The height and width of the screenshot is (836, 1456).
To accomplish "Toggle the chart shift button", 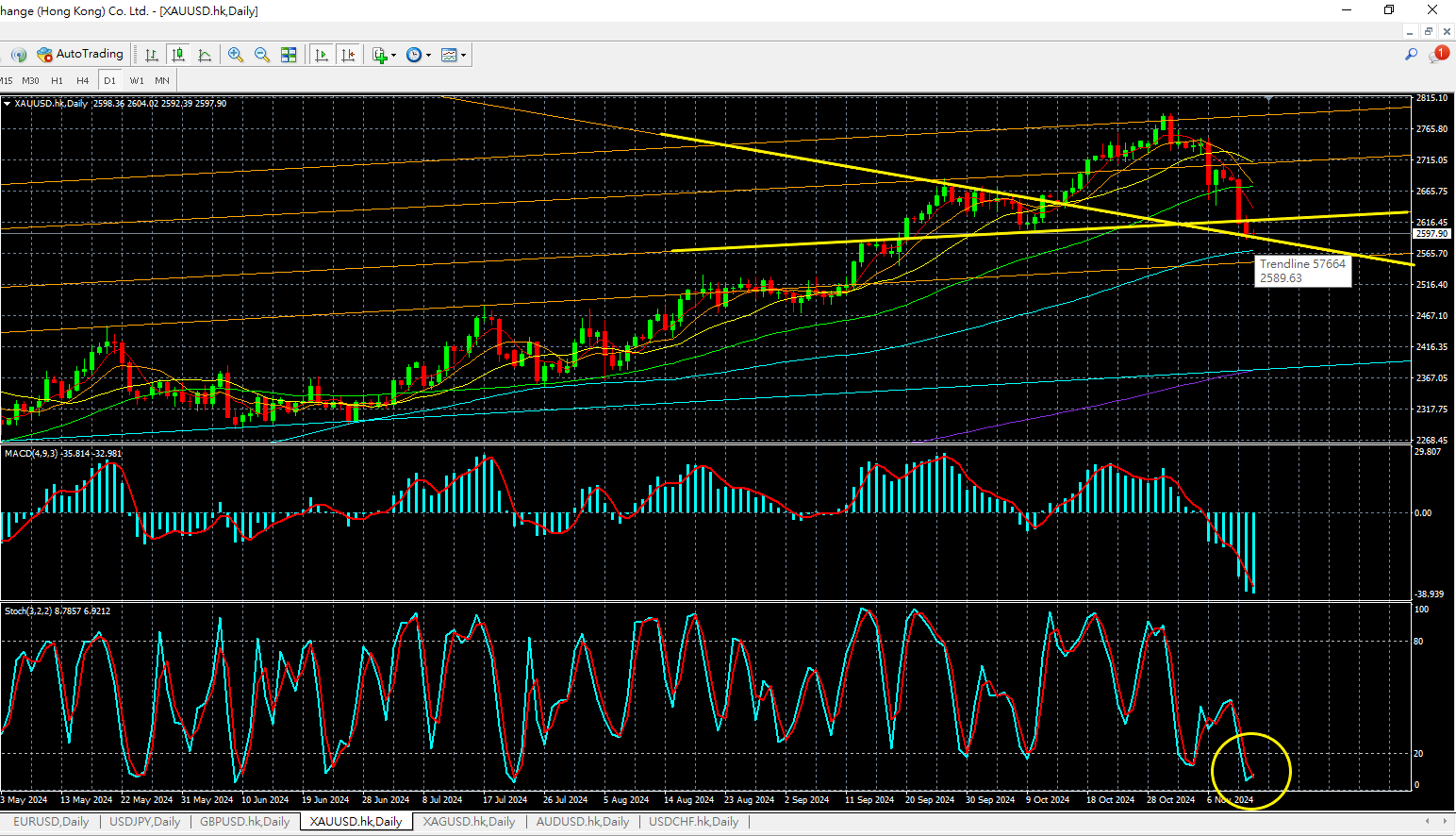I will coord(348,55).
